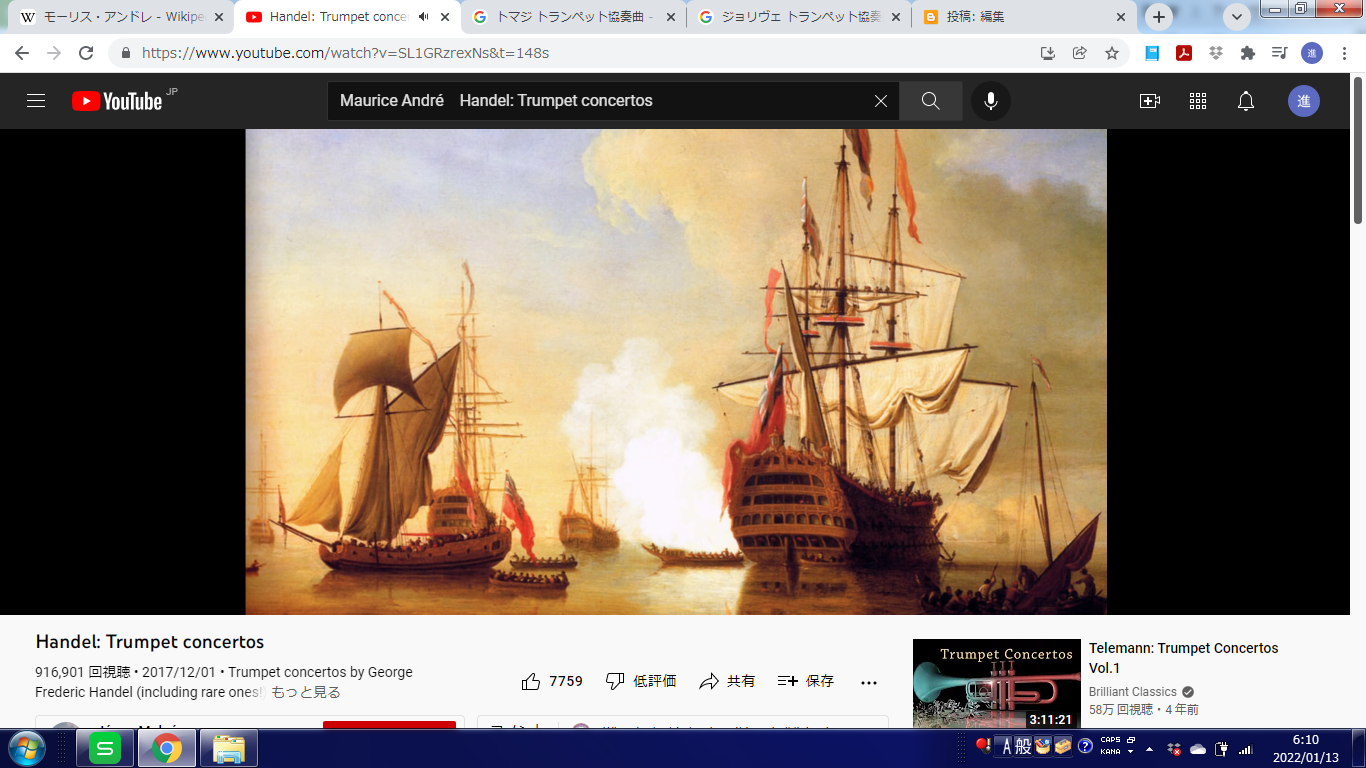1366x768 pixels.
Task: Close the 投稿: 編集 tab
Action: pos(1122,17)
